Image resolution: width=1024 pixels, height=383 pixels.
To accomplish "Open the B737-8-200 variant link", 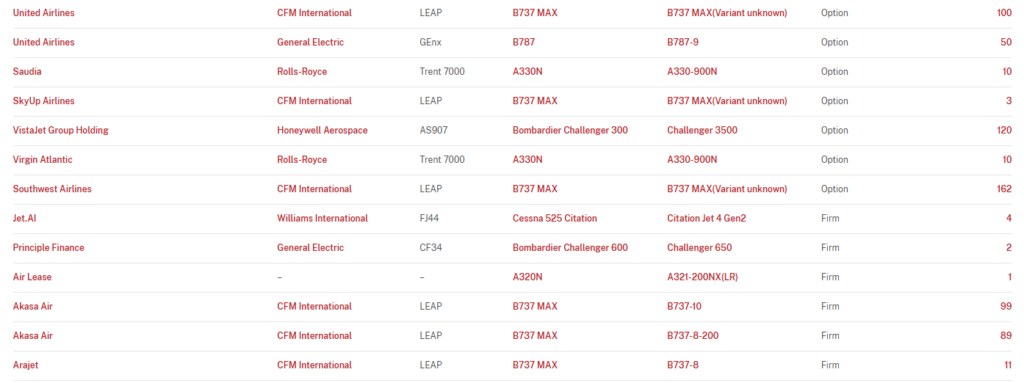I will click(x=693, y=336).
